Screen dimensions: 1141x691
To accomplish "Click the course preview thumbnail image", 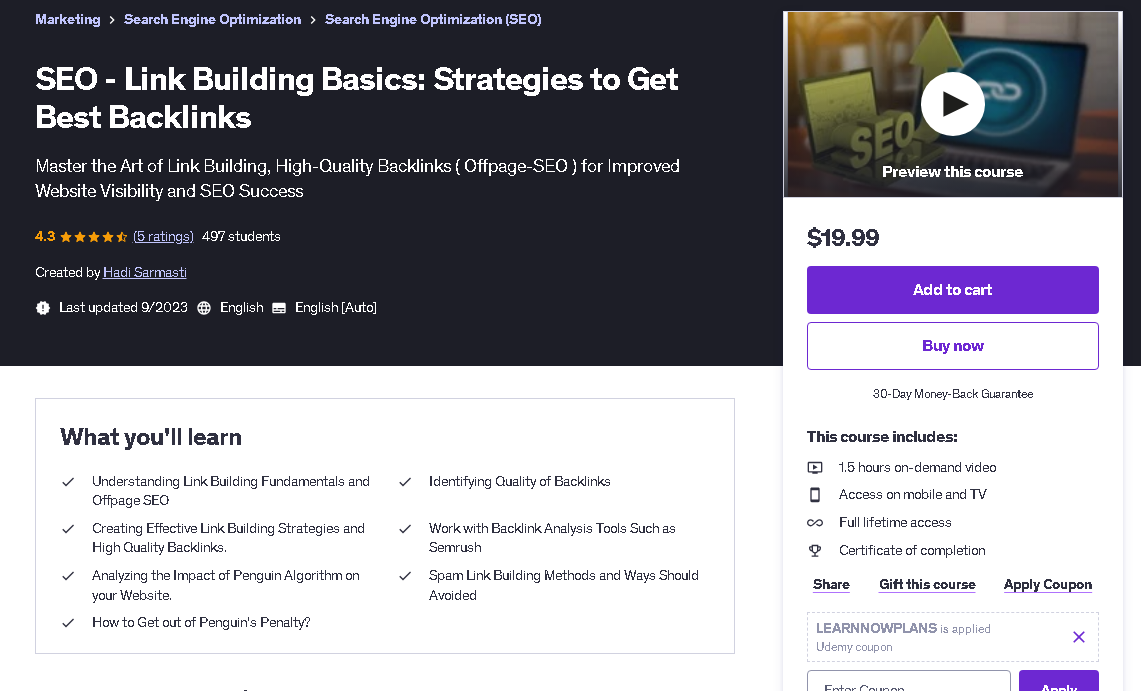I will (x=953, y=104).
